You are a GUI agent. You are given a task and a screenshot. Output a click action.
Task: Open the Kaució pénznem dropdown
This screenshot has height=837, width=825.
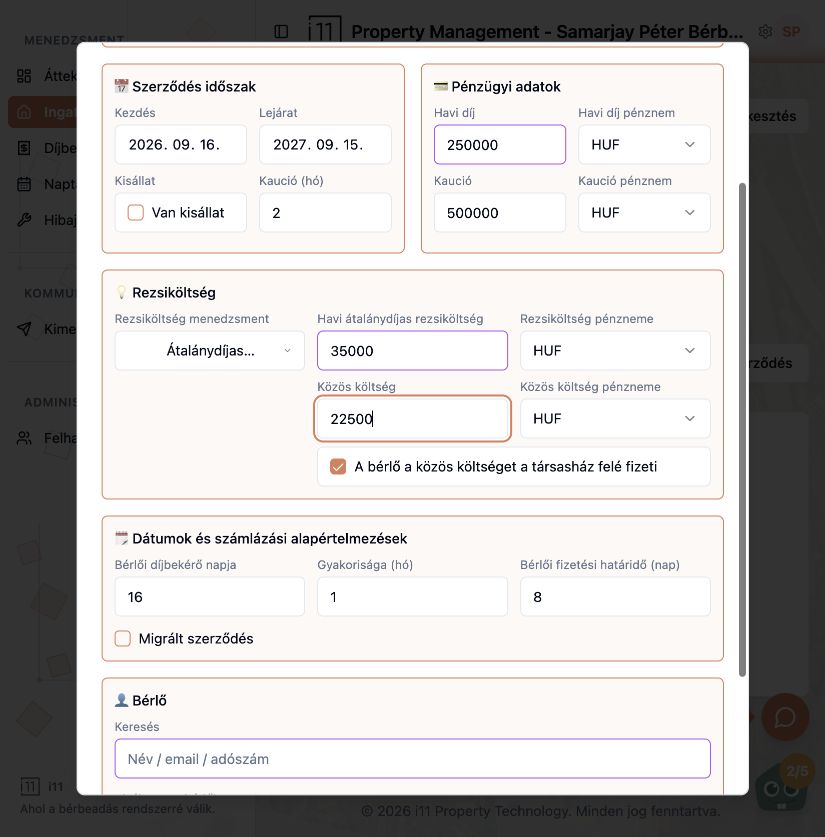(644, 212)
